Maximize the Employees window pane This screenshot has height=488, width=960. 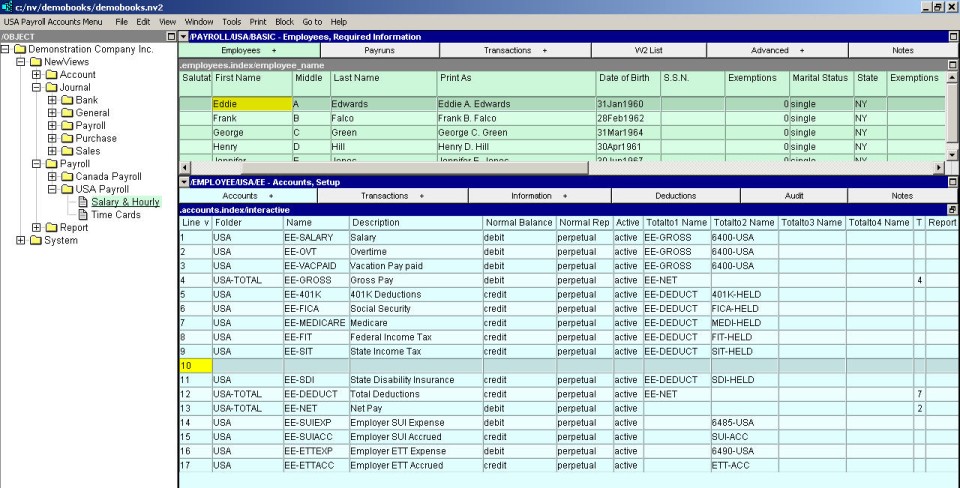pyautogui.click(x=952, y=36)
